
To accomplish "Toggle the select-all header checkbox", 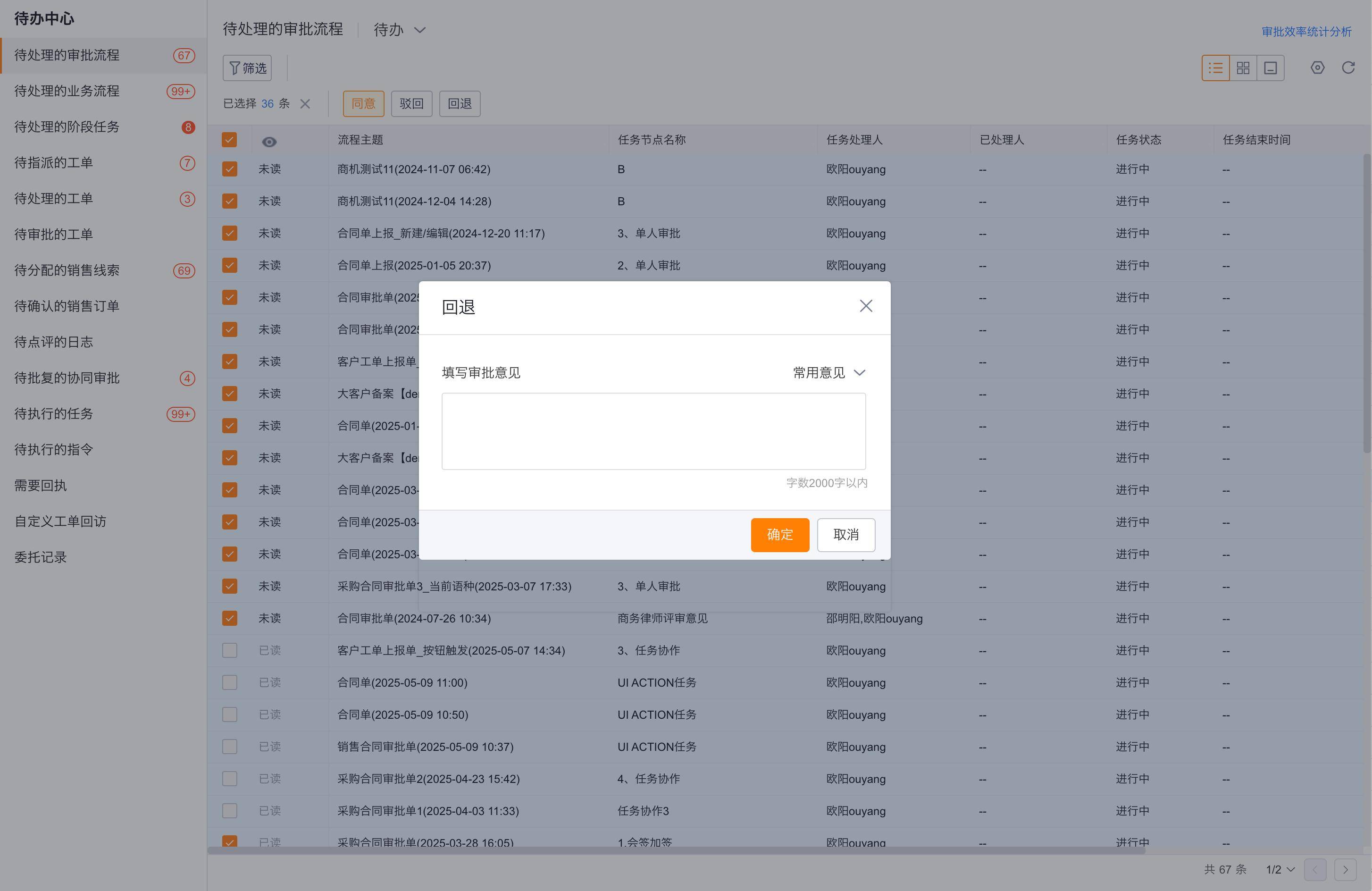I will pos(229,140).
